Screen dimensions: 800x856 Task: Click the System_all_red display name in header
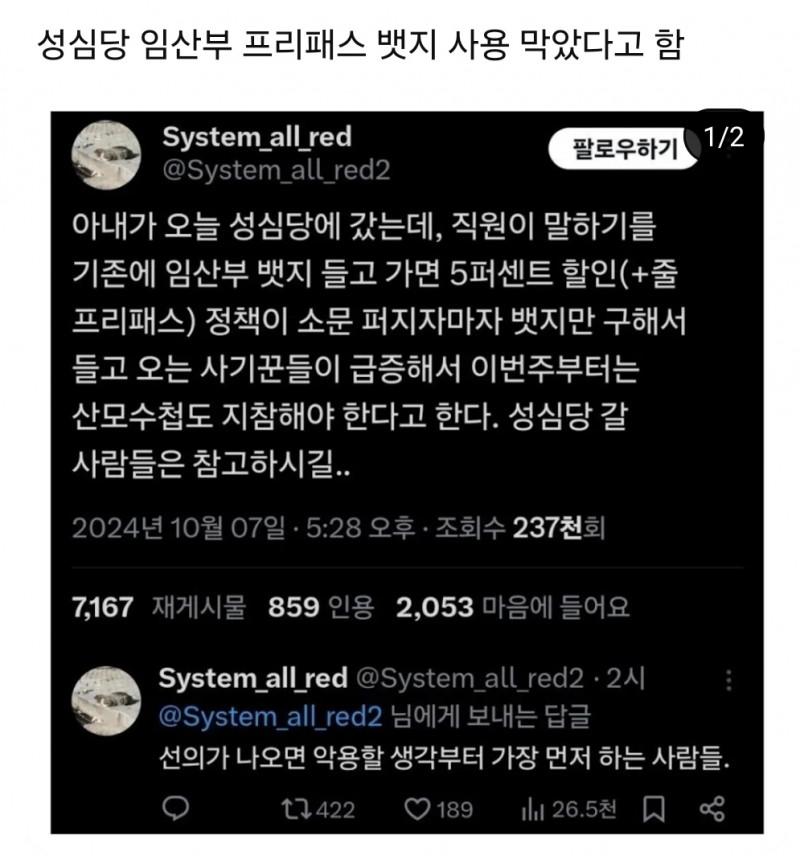point(257,136)
